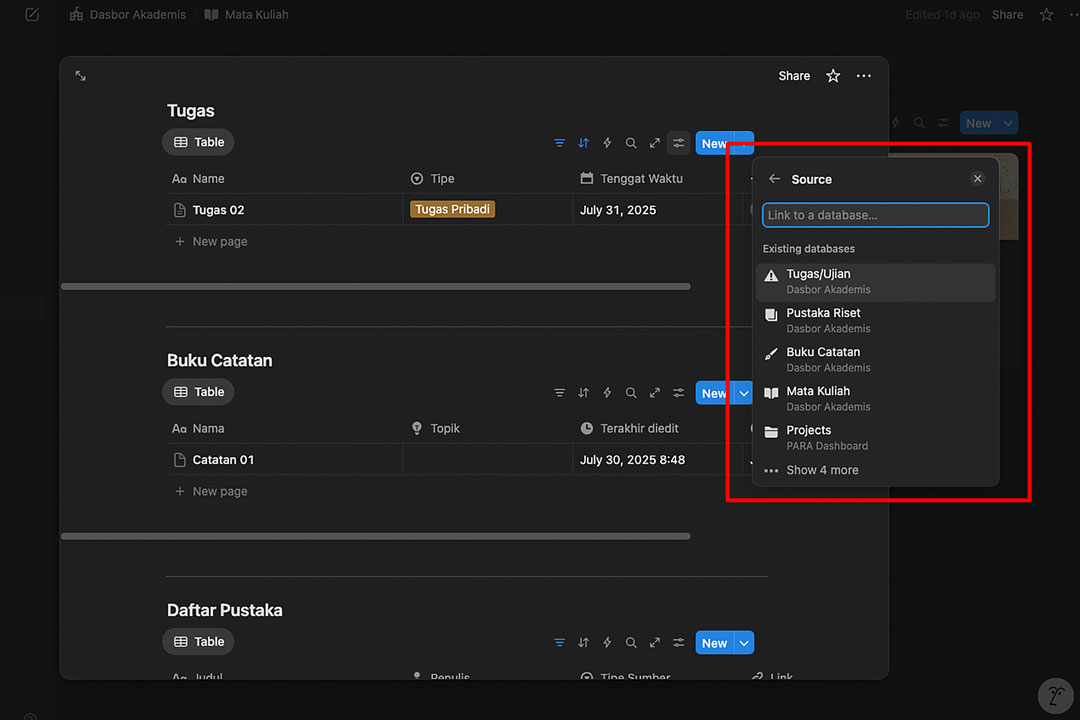Open modal three-dot options menu
1080x720 pixels.
coord(863,76)
